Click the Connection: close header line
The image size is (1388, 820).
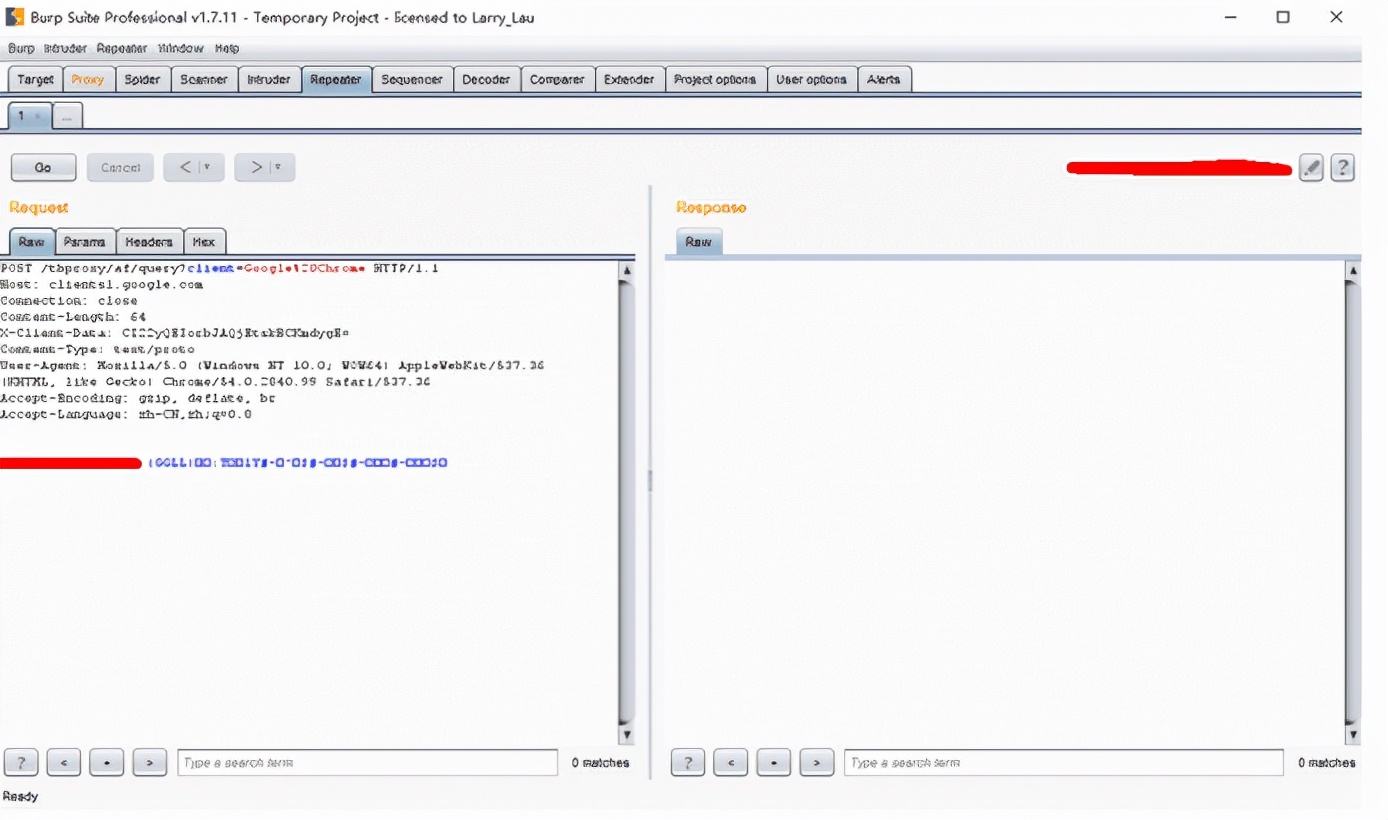click(69, 301)
